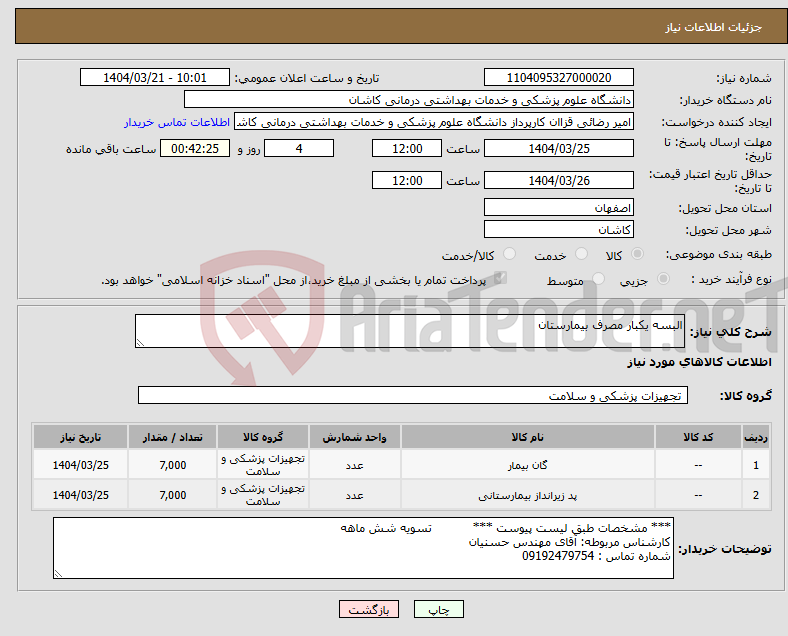788x636 pixels.
Task: Click the چاپ (print) button
Action: 439,609
